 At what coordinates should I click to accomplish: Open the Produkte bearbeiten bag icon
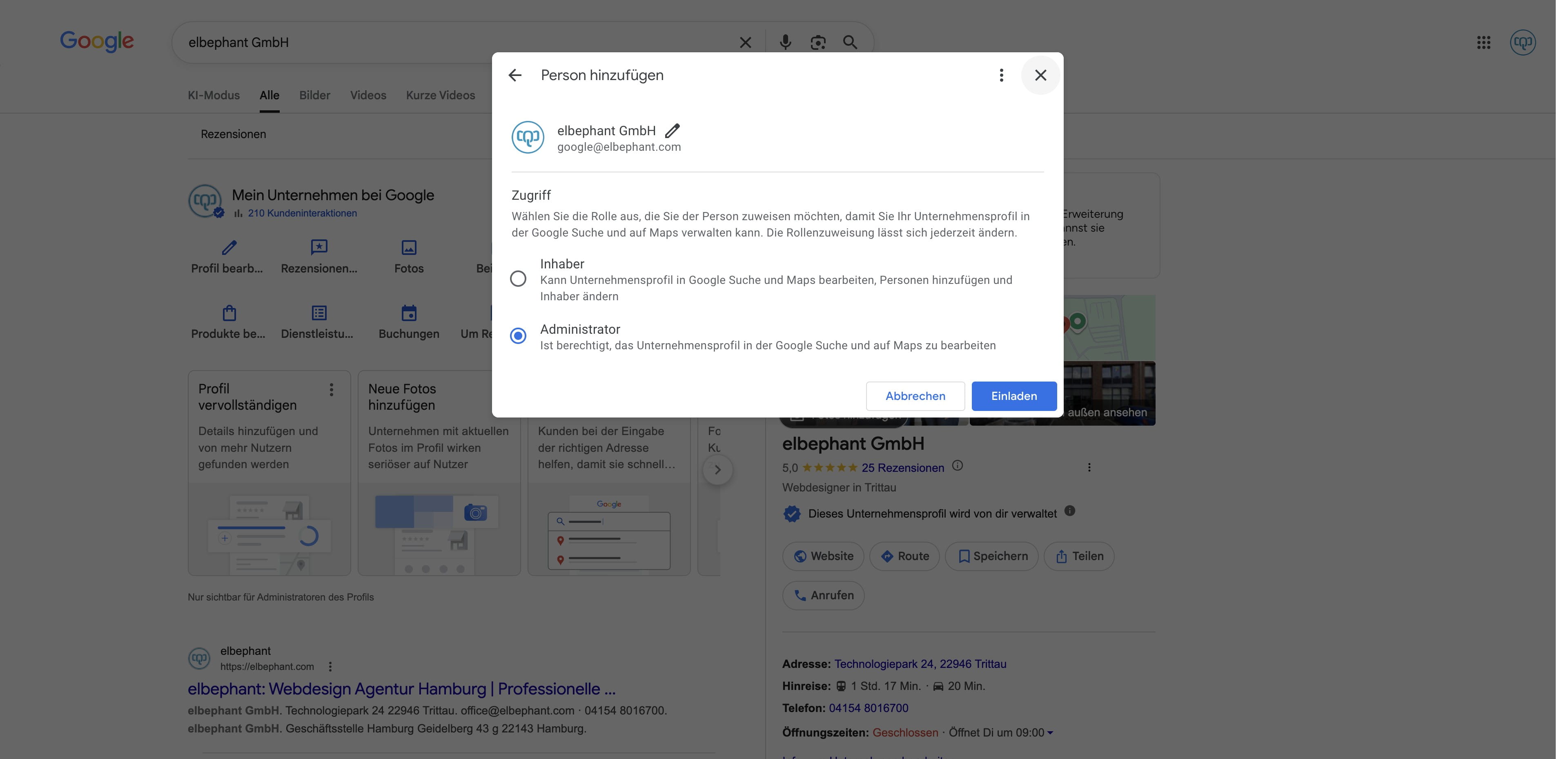pos(229,313)
